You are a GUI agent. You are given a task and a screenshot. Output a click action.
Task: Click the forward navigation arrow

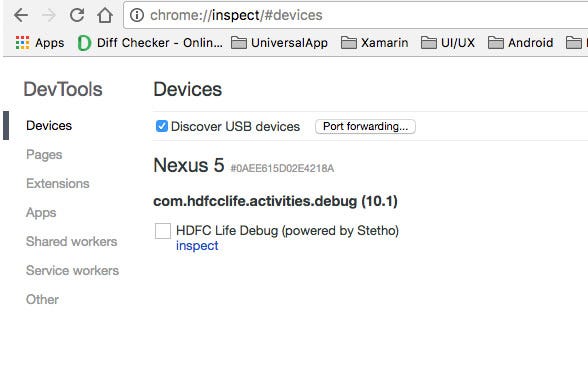click(49, 15)
